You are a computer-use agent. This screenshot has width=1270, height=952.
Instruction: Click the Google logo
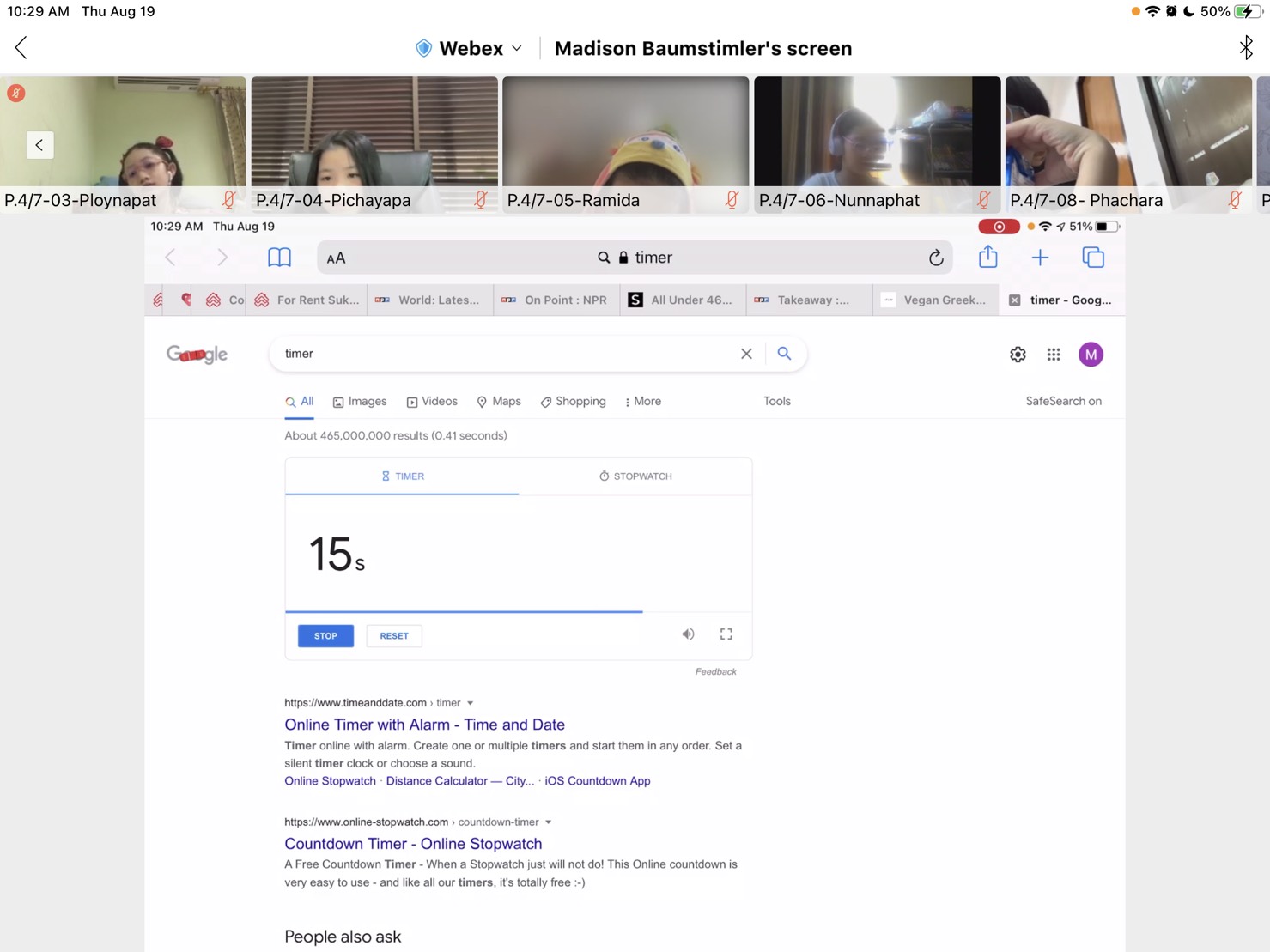pyautogui.click(x=197, y=354)
